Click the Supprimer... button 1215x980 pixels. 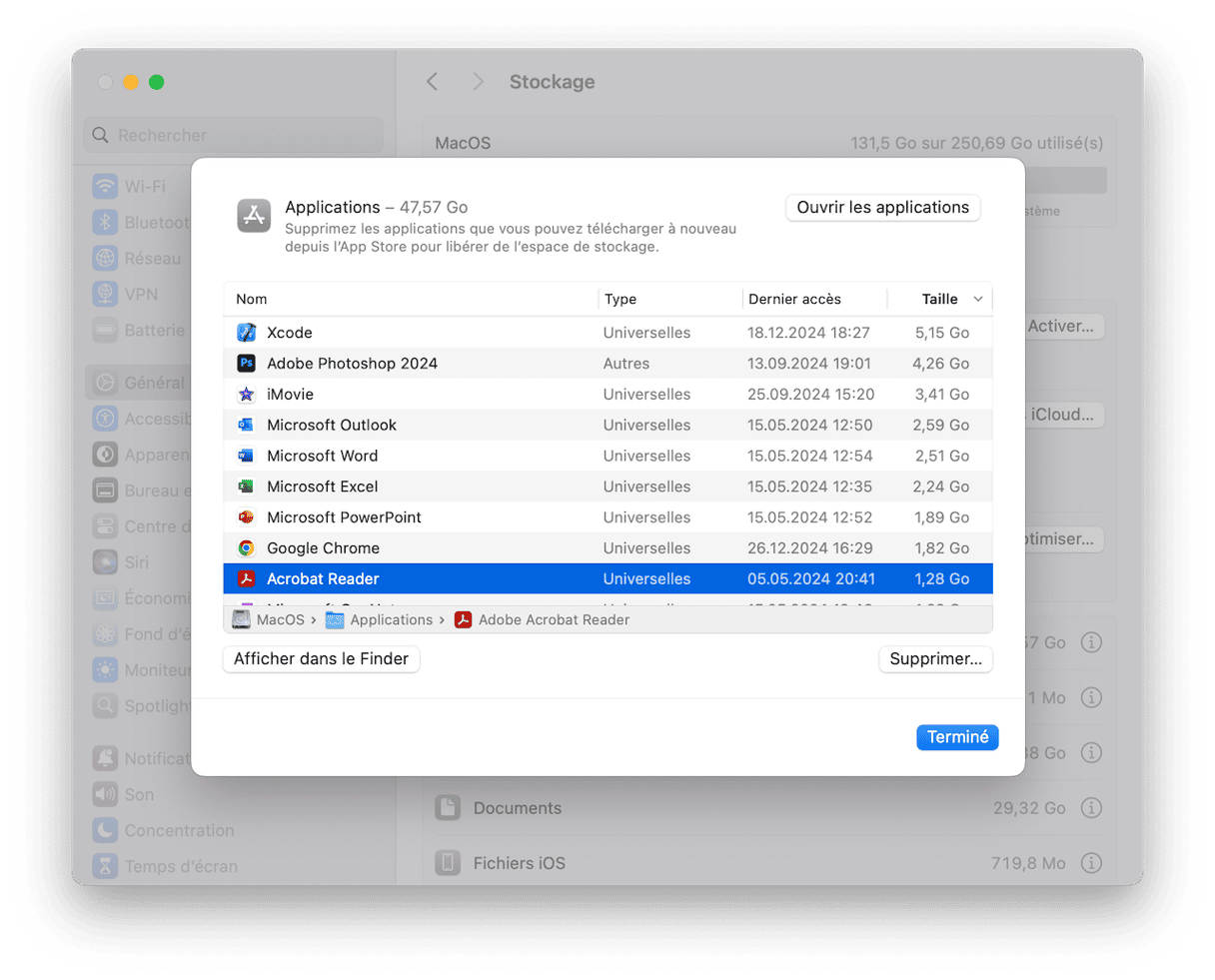pos(935,659)
